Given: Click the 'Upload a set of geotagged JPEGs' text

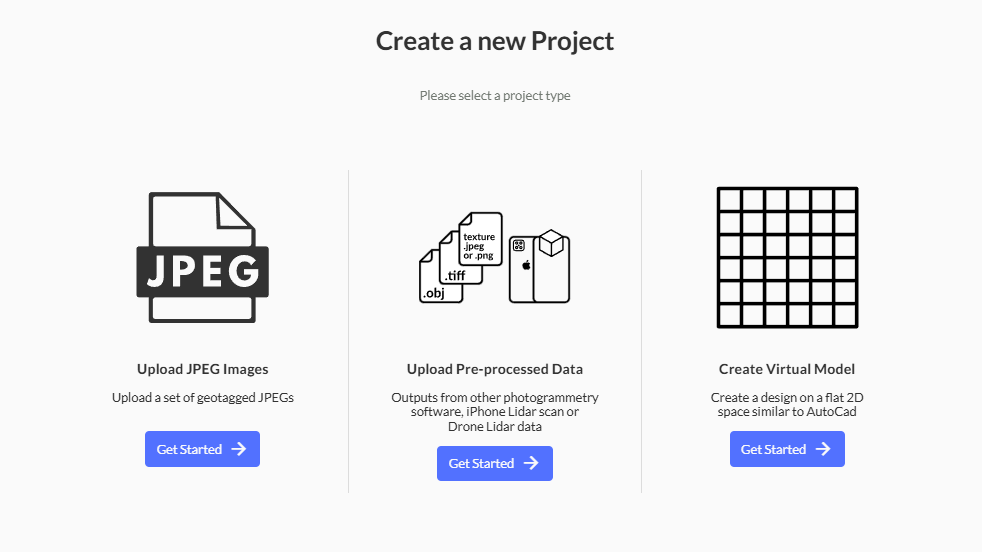Looking at the screenshot, I should tap(202, 397).
